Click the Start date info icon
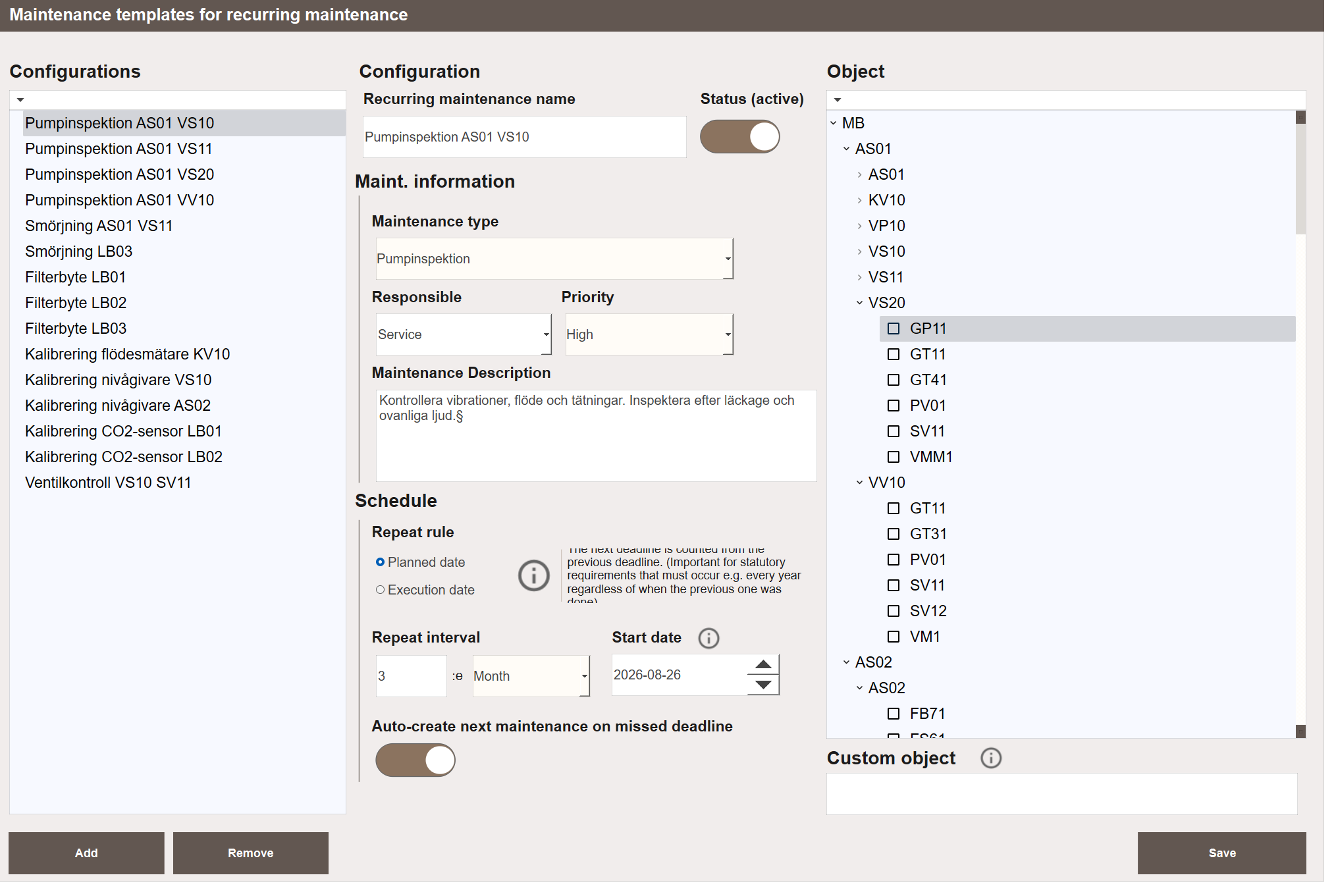Screen dimensions: 1336x896 pos(708,638)
